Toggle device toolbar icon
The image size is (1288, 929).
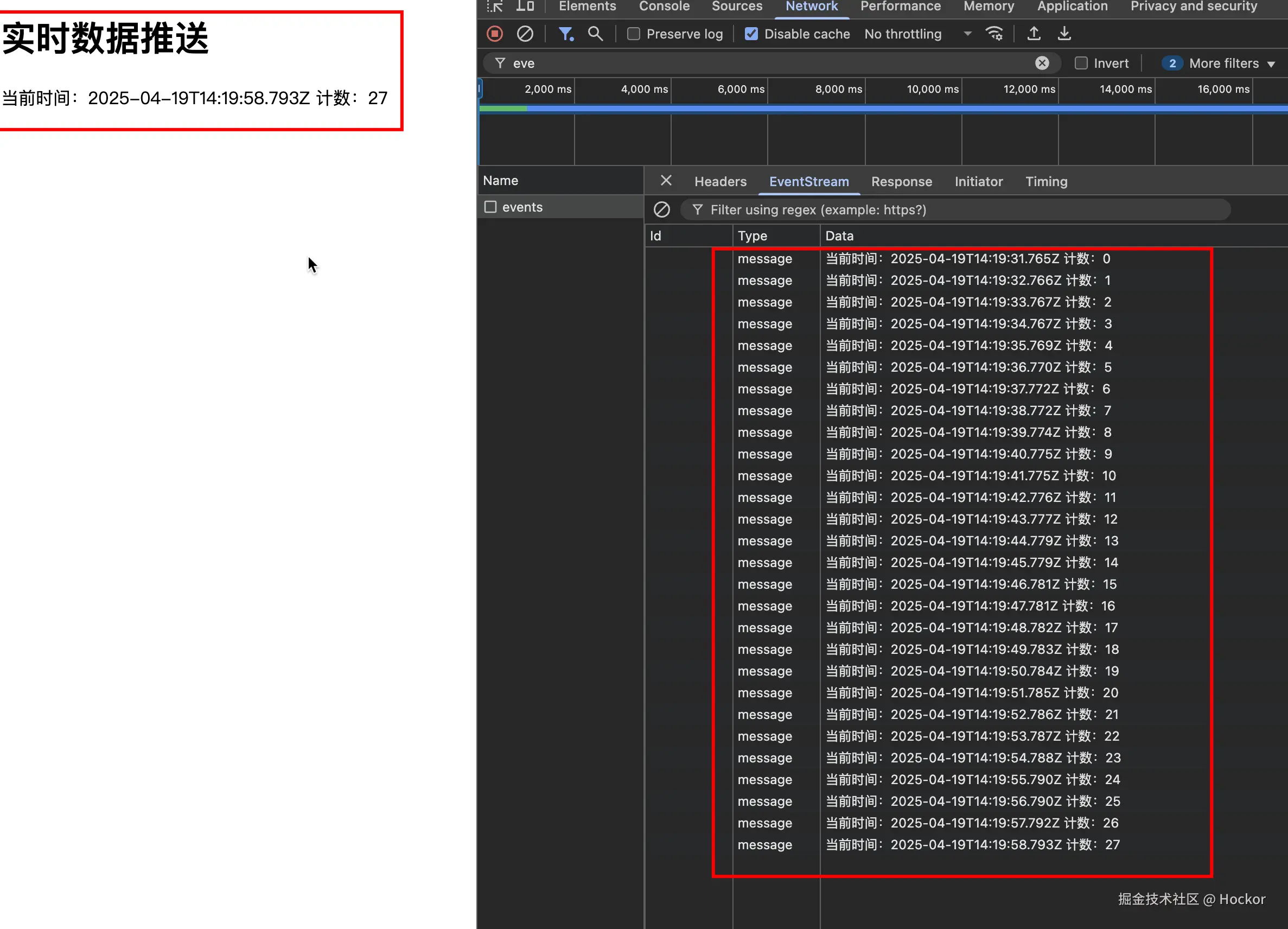pos(525,7)
